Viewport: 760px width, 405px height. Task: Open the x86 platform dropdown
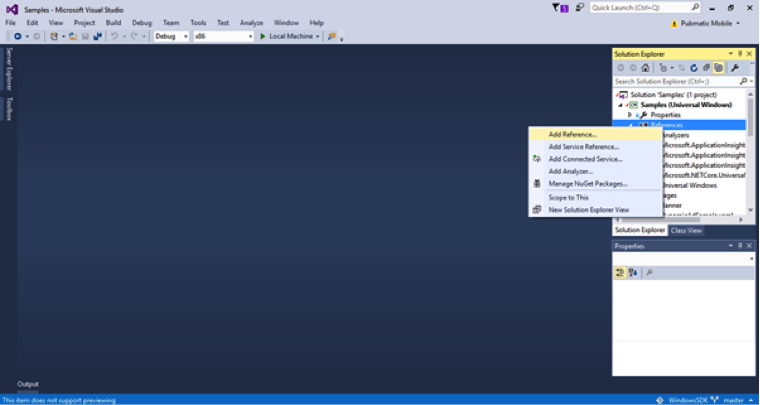pos(223,36)
